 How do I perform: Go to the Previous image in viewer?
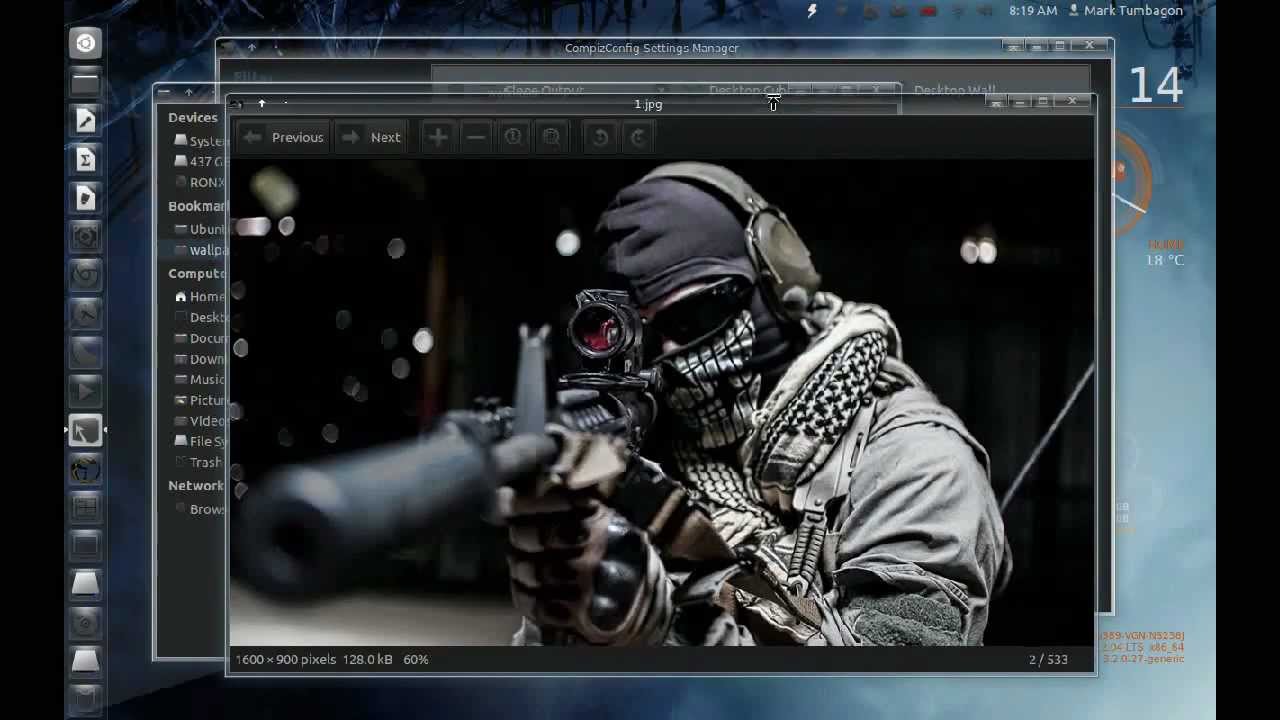pyautogui.click(x=284, y=137)
